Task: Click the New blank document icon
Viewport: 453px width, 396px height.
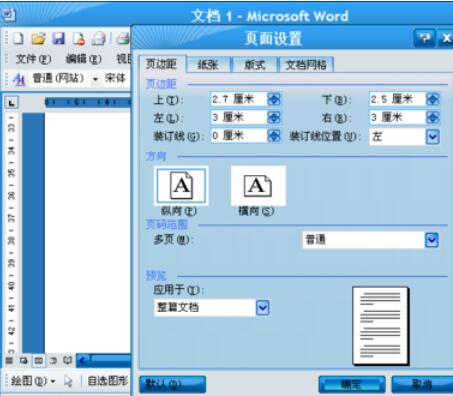Action: coord(18,38)
